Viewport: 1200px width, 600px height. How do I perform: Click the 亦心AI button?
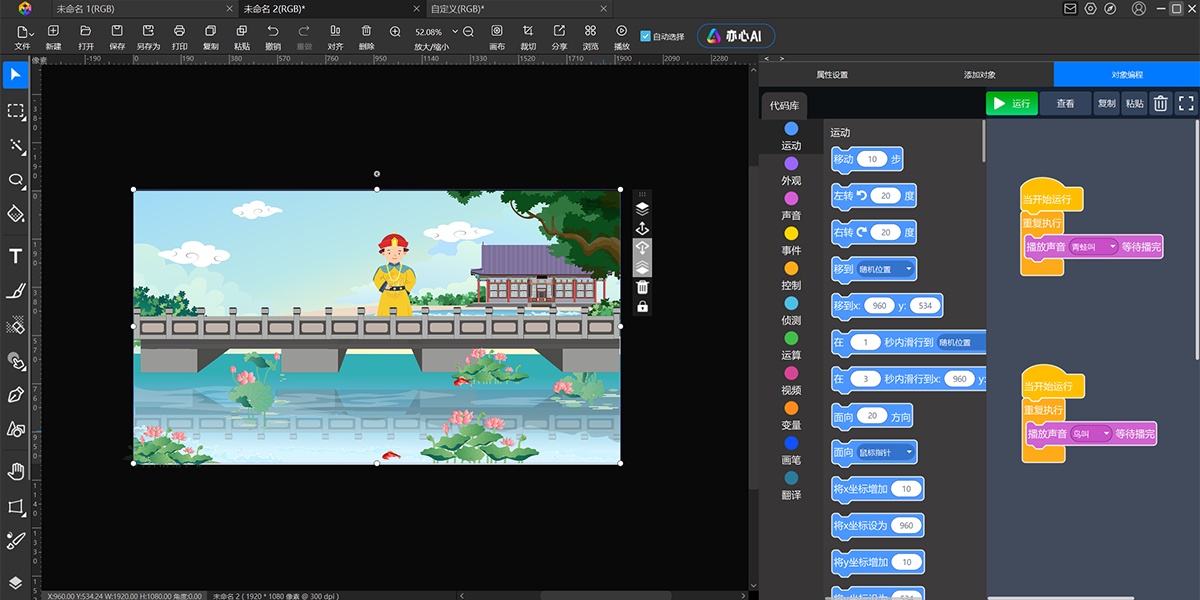(736, 36)
